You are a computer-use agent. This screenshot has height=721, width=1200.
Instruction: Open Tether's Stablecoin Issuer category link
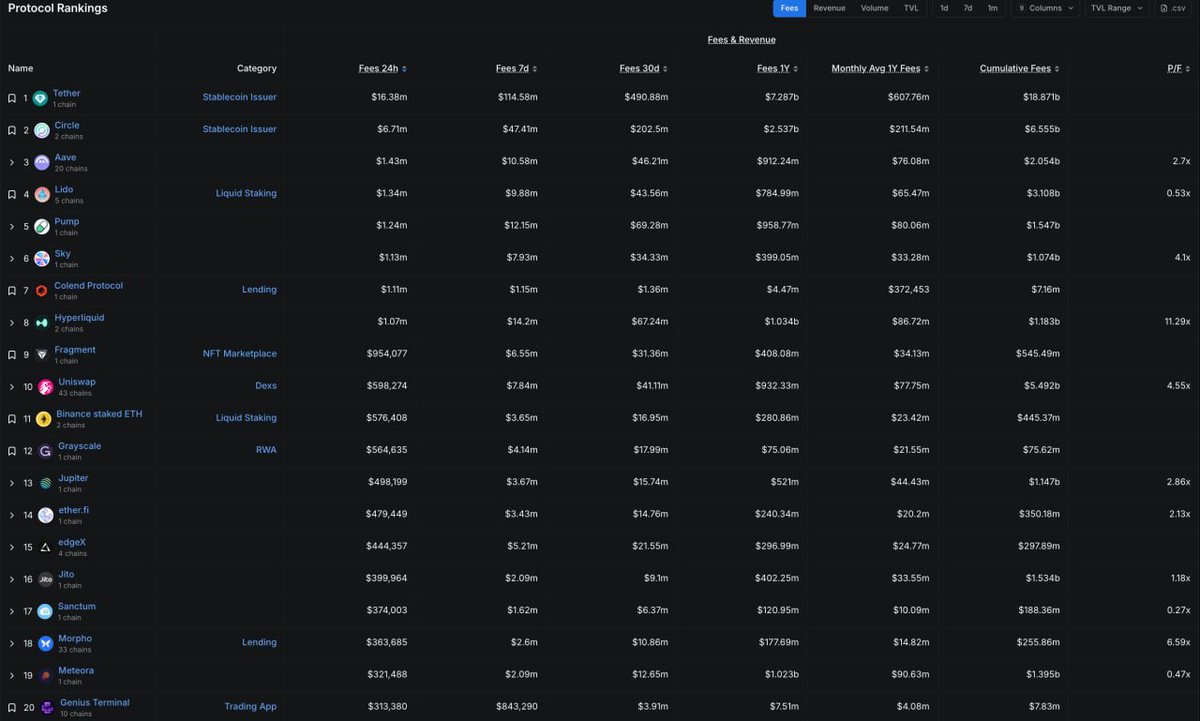pyautogui.click(x=239, y=97)
